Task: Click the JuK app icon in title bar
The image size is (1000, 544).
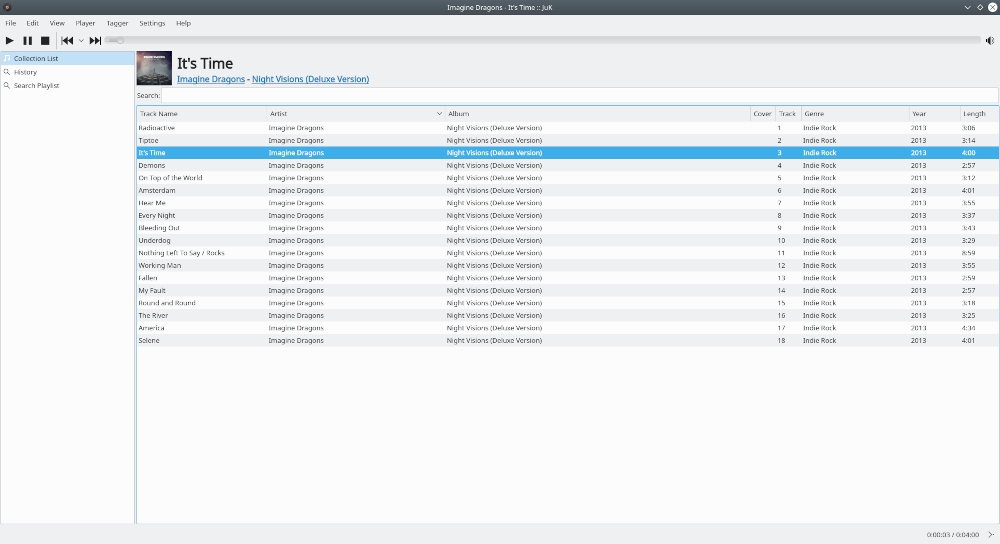Action: click(x=8, y=8)
